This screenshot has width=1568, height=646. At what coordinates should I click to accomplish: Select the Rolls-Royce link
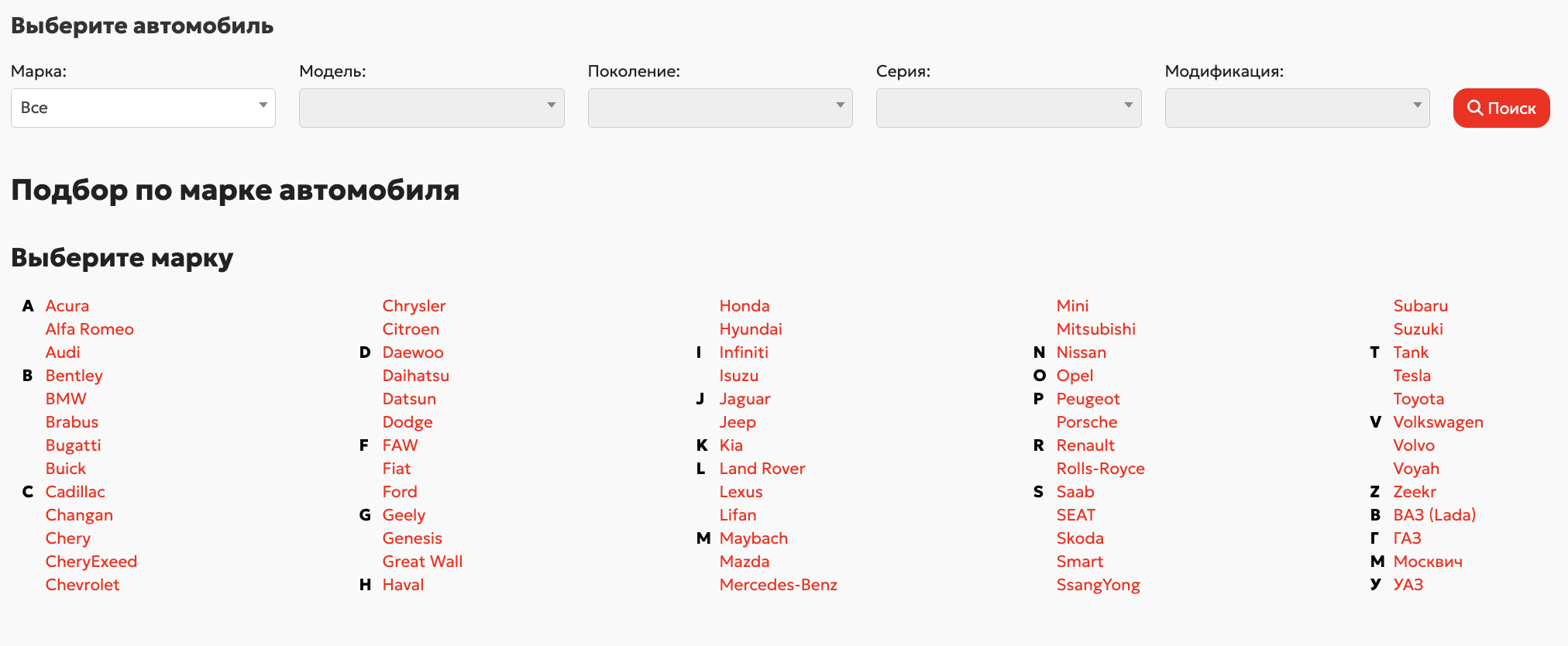point(1101,469)
